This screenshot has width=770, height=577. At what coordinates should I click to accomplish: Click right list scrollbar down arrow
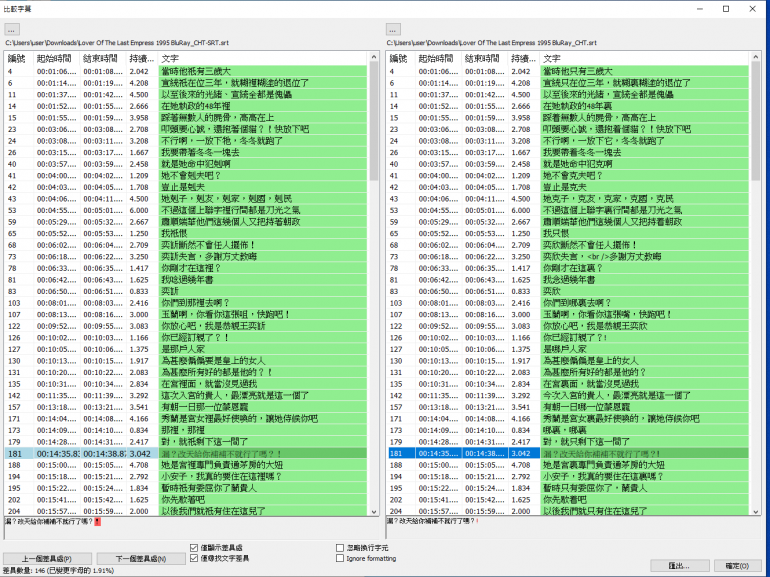click(756, 511)
